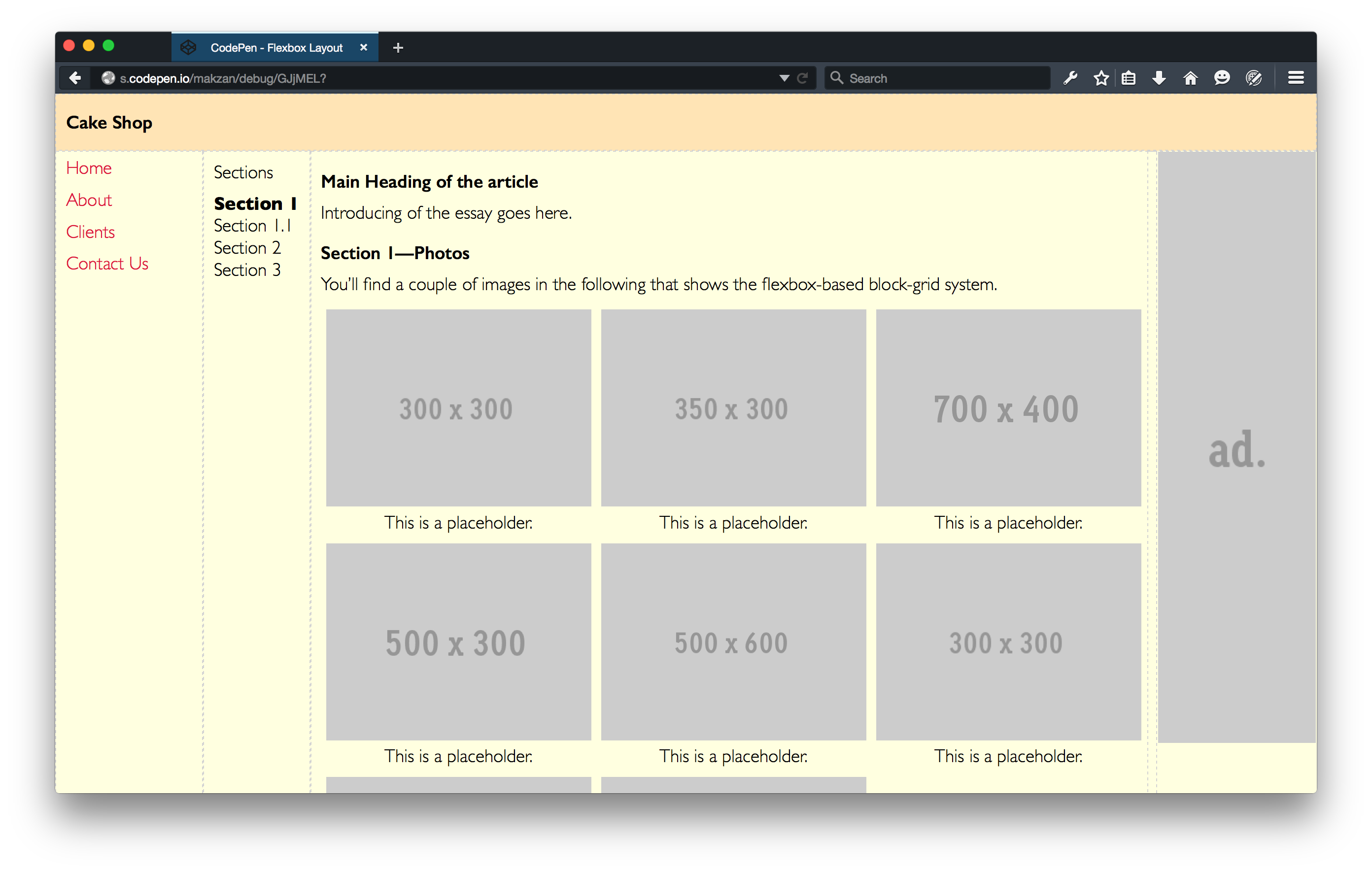The width and height of the screenshot is (1372, 872).
Task: Select the CodePen - Flexbox Layout tab
Action: click(x=276, y=48)
